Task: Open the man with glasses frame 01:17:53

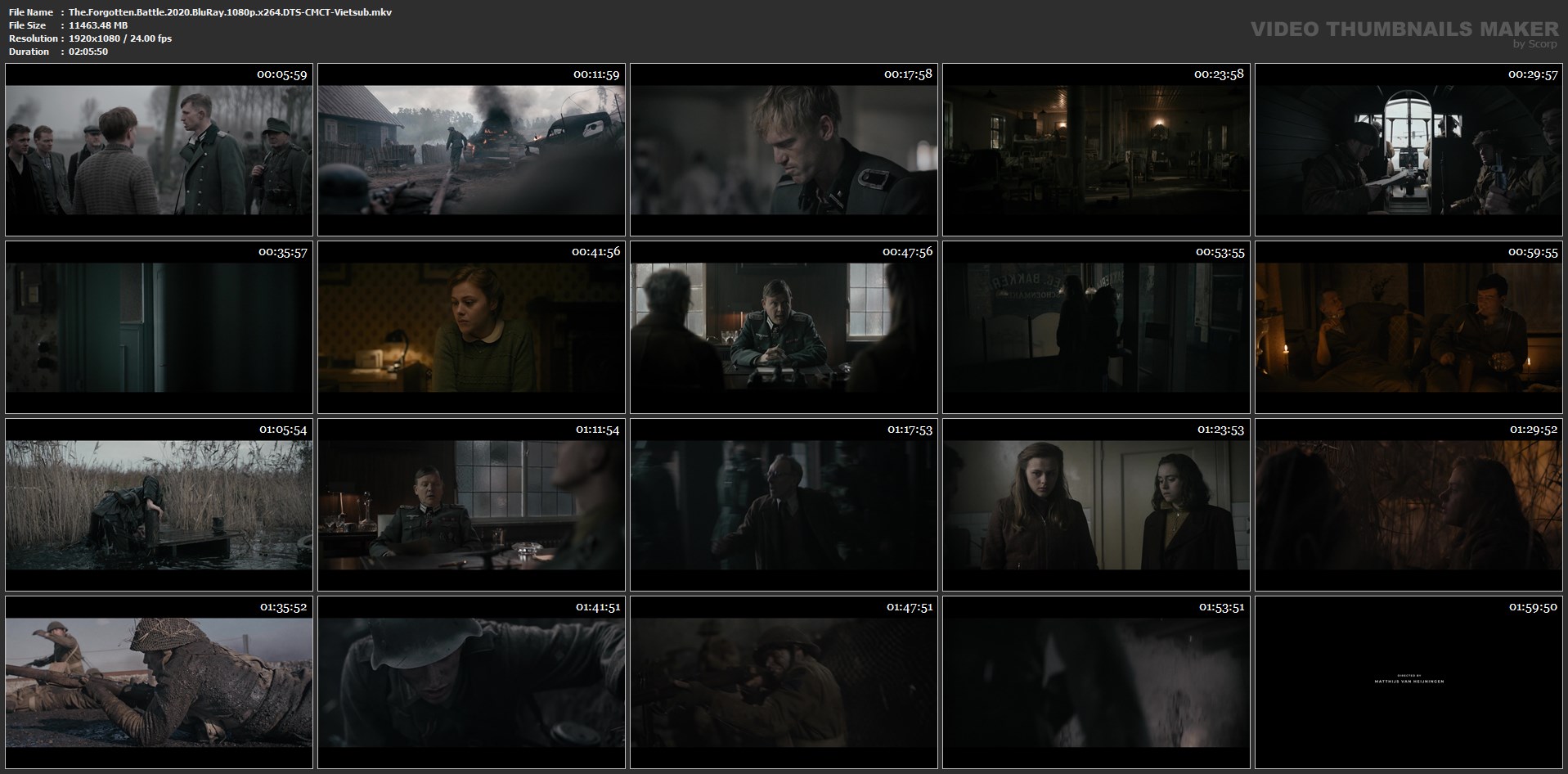Action: click(x=784, y=505)
